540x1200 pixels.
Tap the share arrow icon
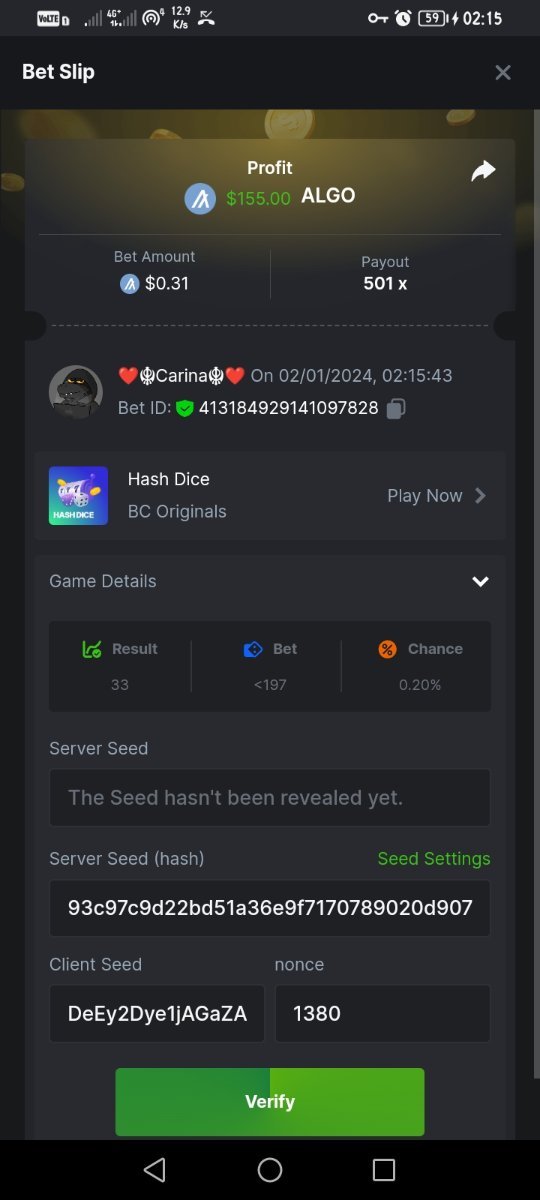483,171
